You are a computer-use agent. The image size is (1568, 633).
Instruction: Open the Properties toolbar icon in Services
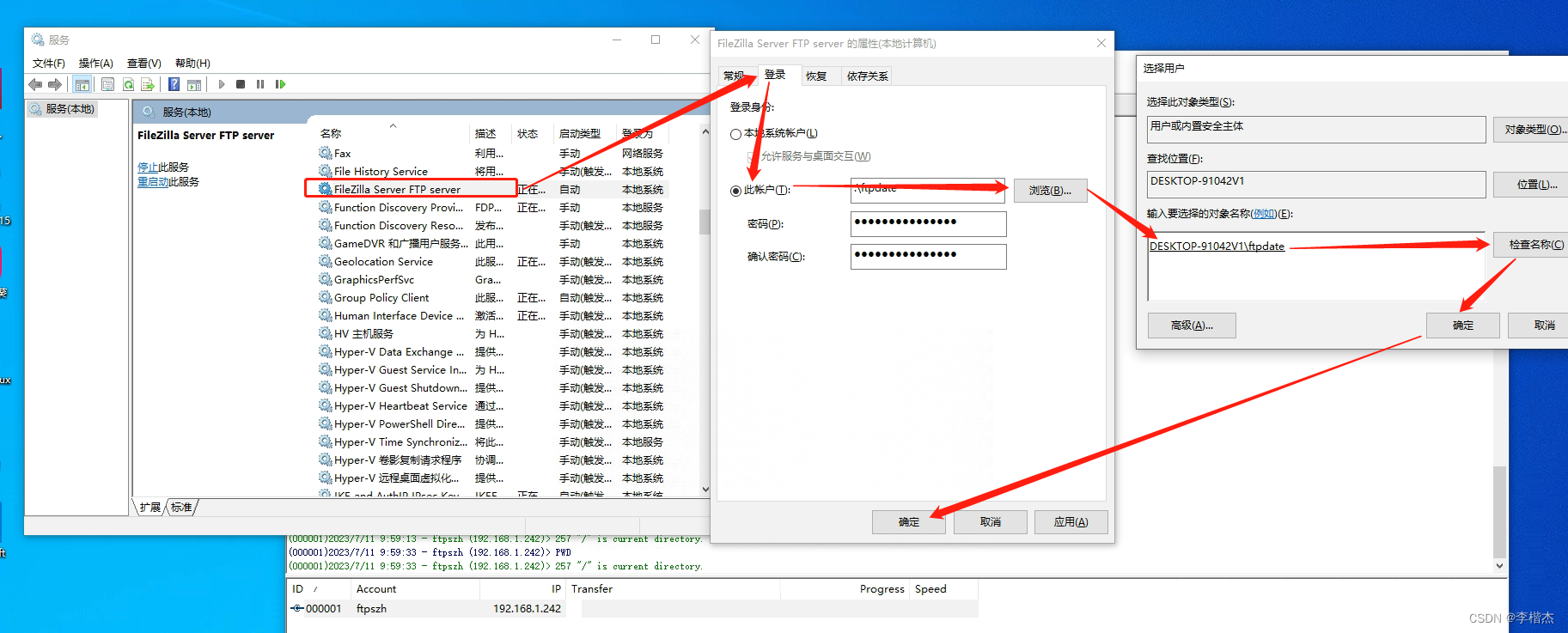click(x=107, y=84)
